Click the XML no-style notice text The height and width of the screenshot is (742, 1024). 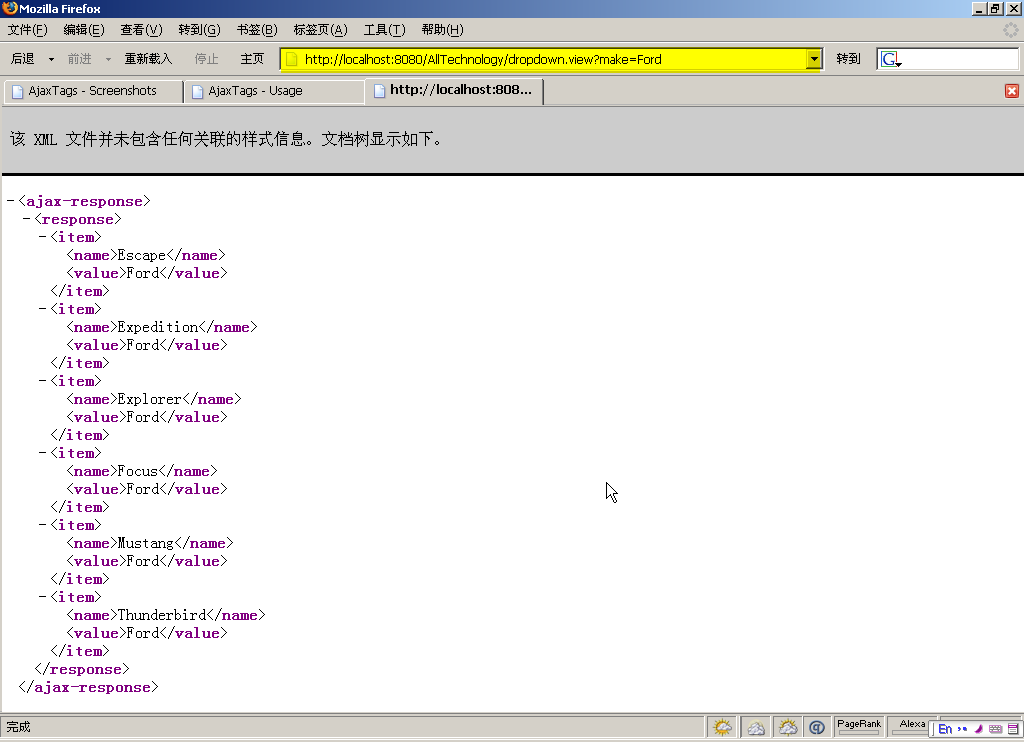[226, 139]
